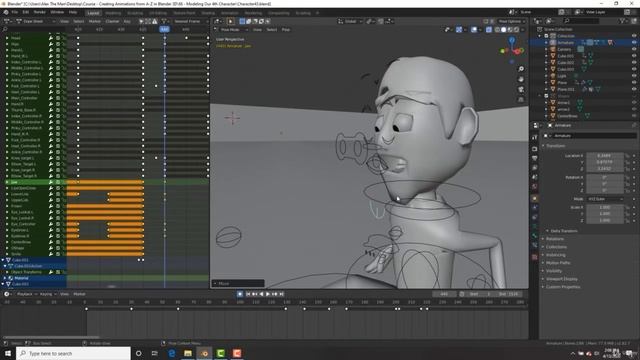Toggle the mute checkbox on the Jaw channel
Image resolution: width=640 pixels, height=360 pixels.
pyautogui.click(x=58, y=182)
